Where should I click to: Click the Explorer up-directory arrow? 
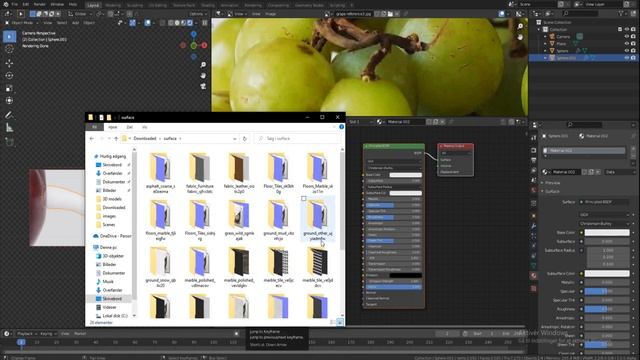[116, 139]
